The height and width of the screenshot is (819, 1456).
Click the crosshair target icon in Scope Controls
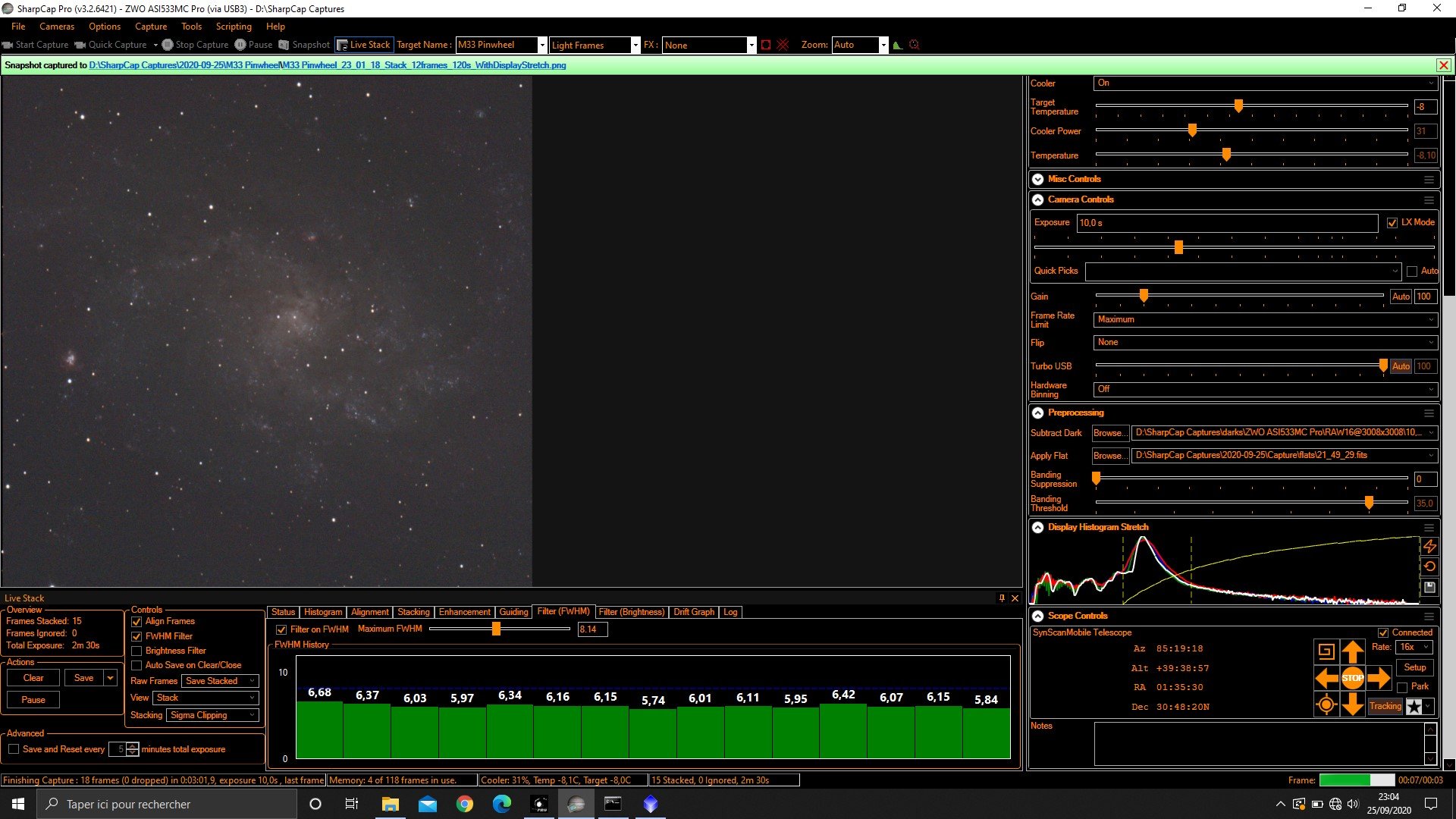1326,704
